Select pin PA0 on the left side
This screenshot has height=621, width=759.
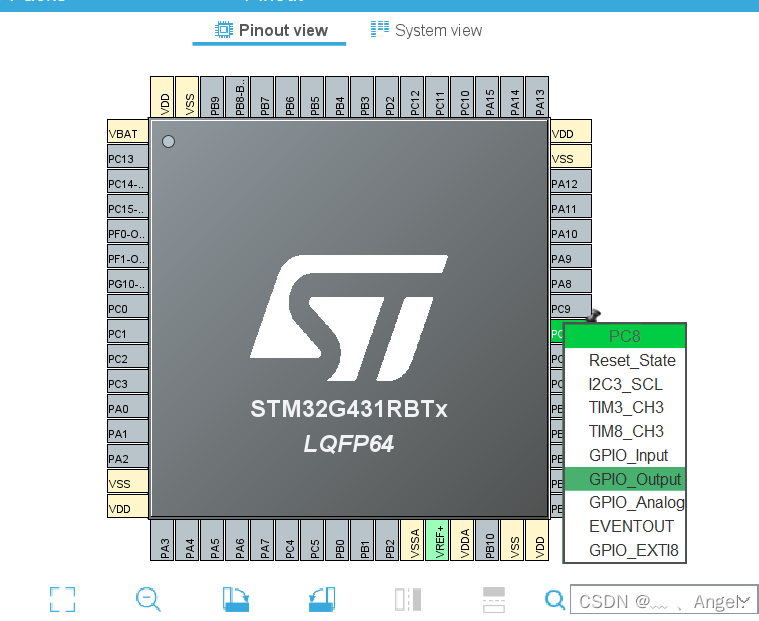128,406
